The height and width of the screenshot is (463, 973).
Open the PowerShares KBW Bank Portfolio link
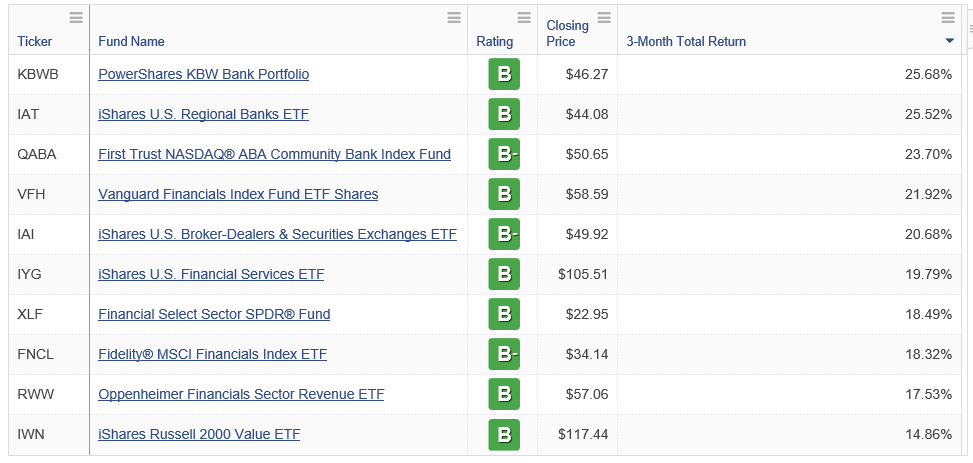tap(203, 74)
